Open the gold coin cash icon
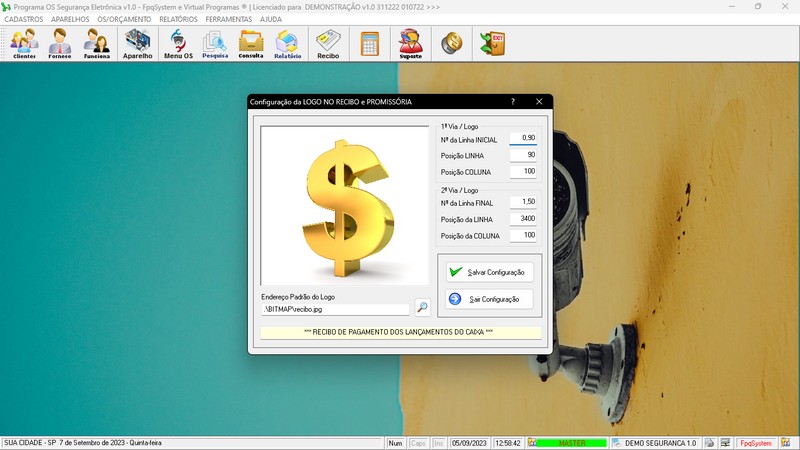Viewport: 800px width, 450px height. click(452, 43)
